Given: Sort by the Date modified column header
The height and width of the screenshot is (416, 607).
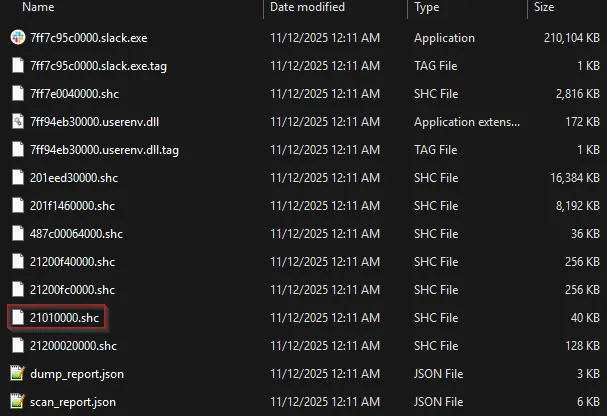Looking at the screenshot, I should (307, 8).
